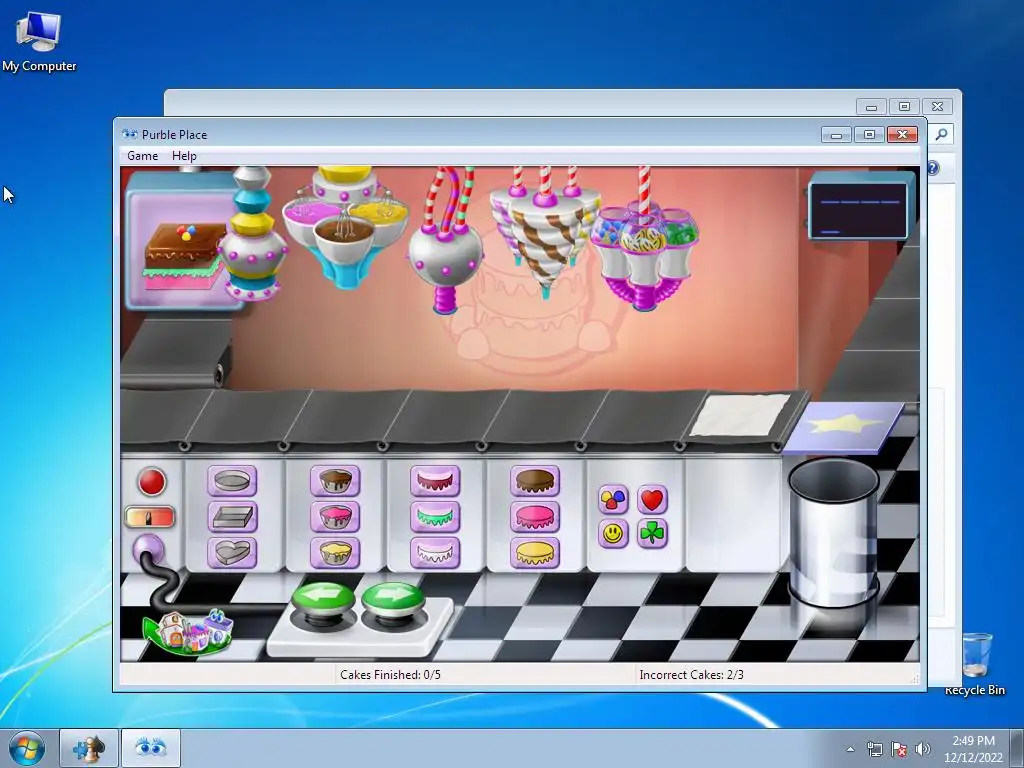This screenshot has width=1024, height=768.
Task: Open the Help menu
Action: 184,155
